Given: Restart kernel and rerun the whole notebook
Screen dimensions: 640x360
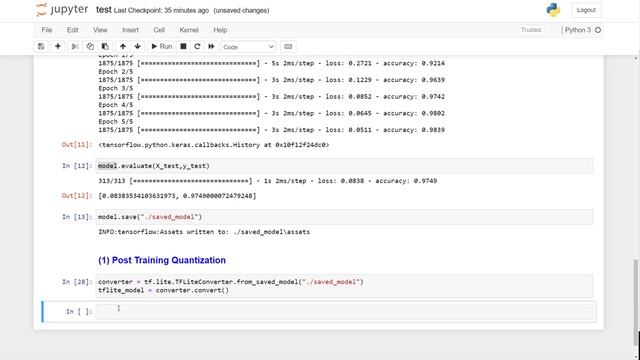Looking at the screenshot, I should tap(211, 47).
